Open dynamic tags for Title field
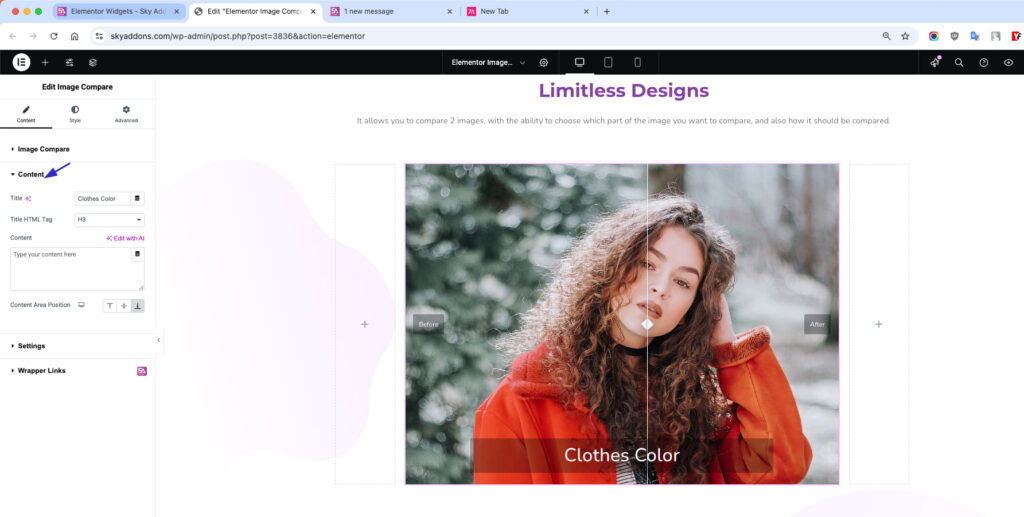 [137, 198]
